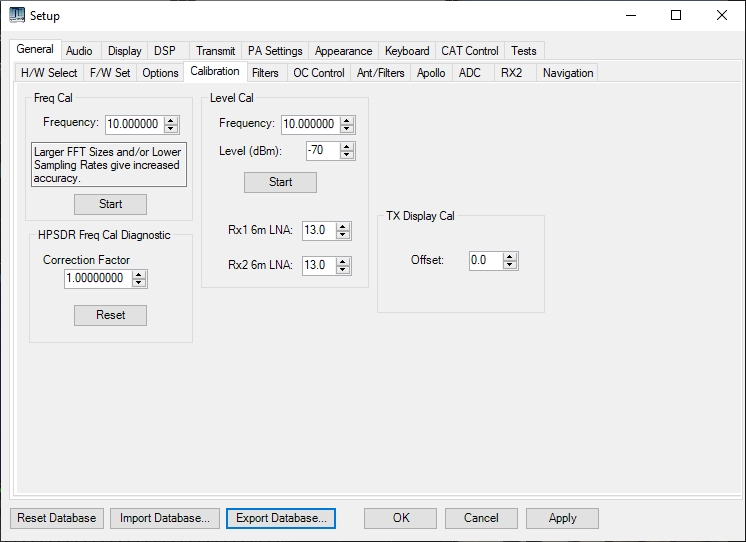The width and height of the screenshot is (746, 542).
Task: Increment the Correction Factor value
Action: click(139, 275)
